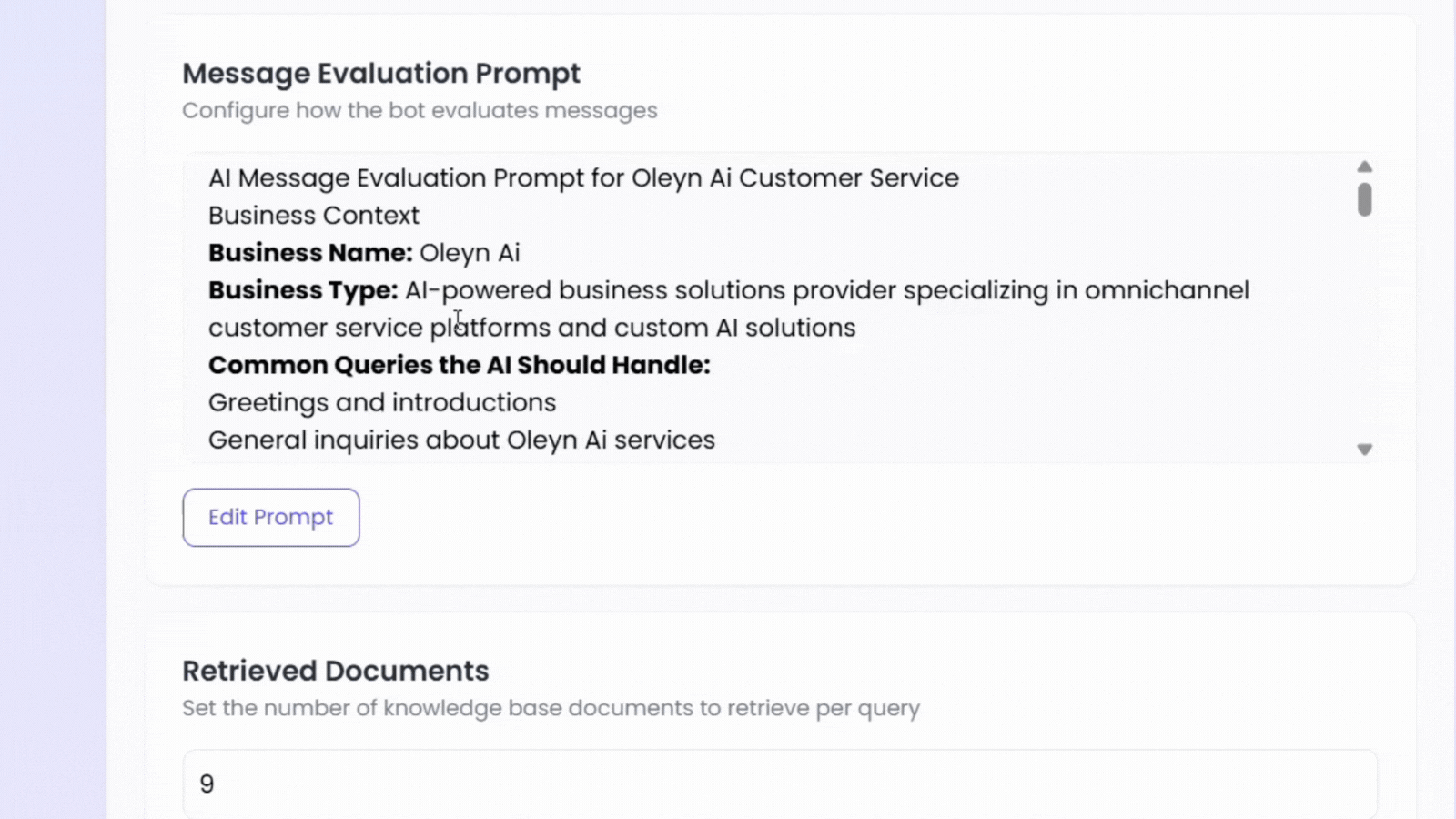This screenshot has height=819, width=1456.
Task: Click the bold 'Business Name:' label
Action: 310,253
